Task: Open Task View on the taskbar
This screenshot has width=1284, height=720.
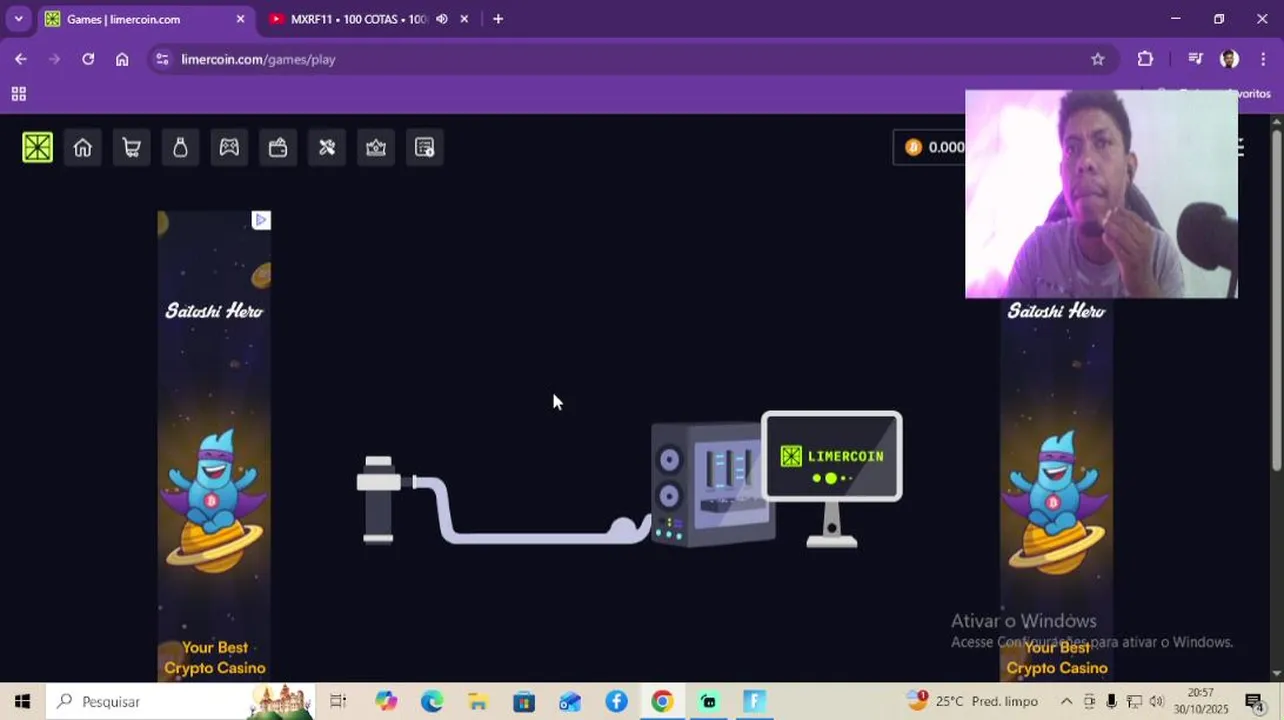Action: pyautogui.click(x=338, y=702)
